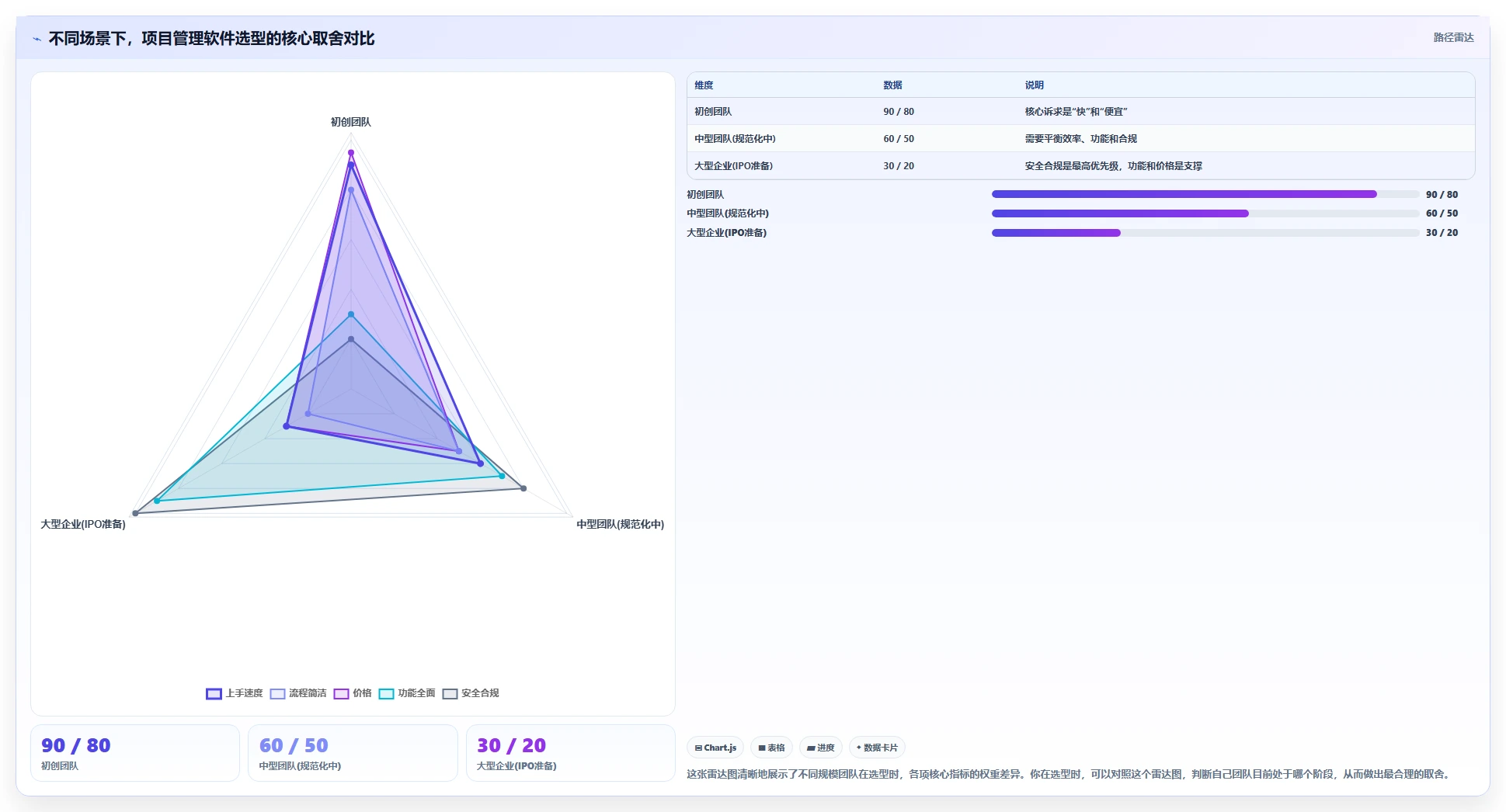Viewport: 1506px width, 812px height.
Task: Click the 大型企业(IPO准备) radar axis label
Action: (83, 525)
